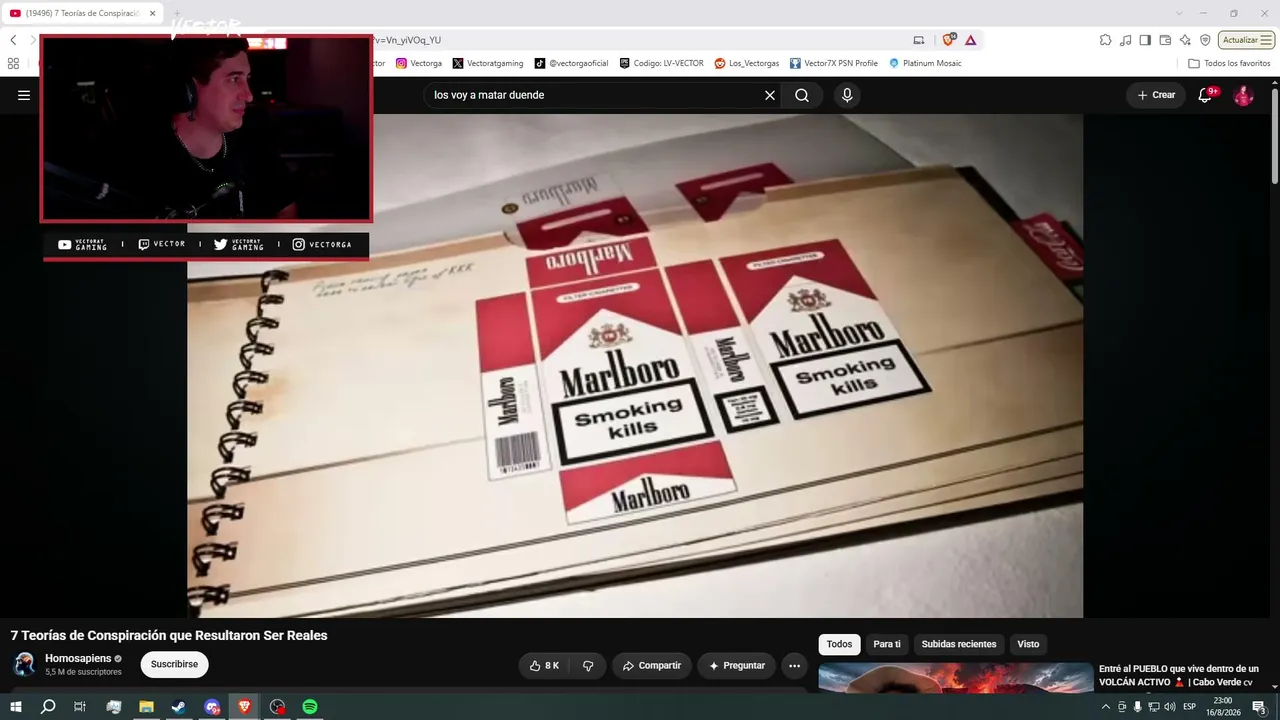Open Steam from the taskbar

click(178, 707)
